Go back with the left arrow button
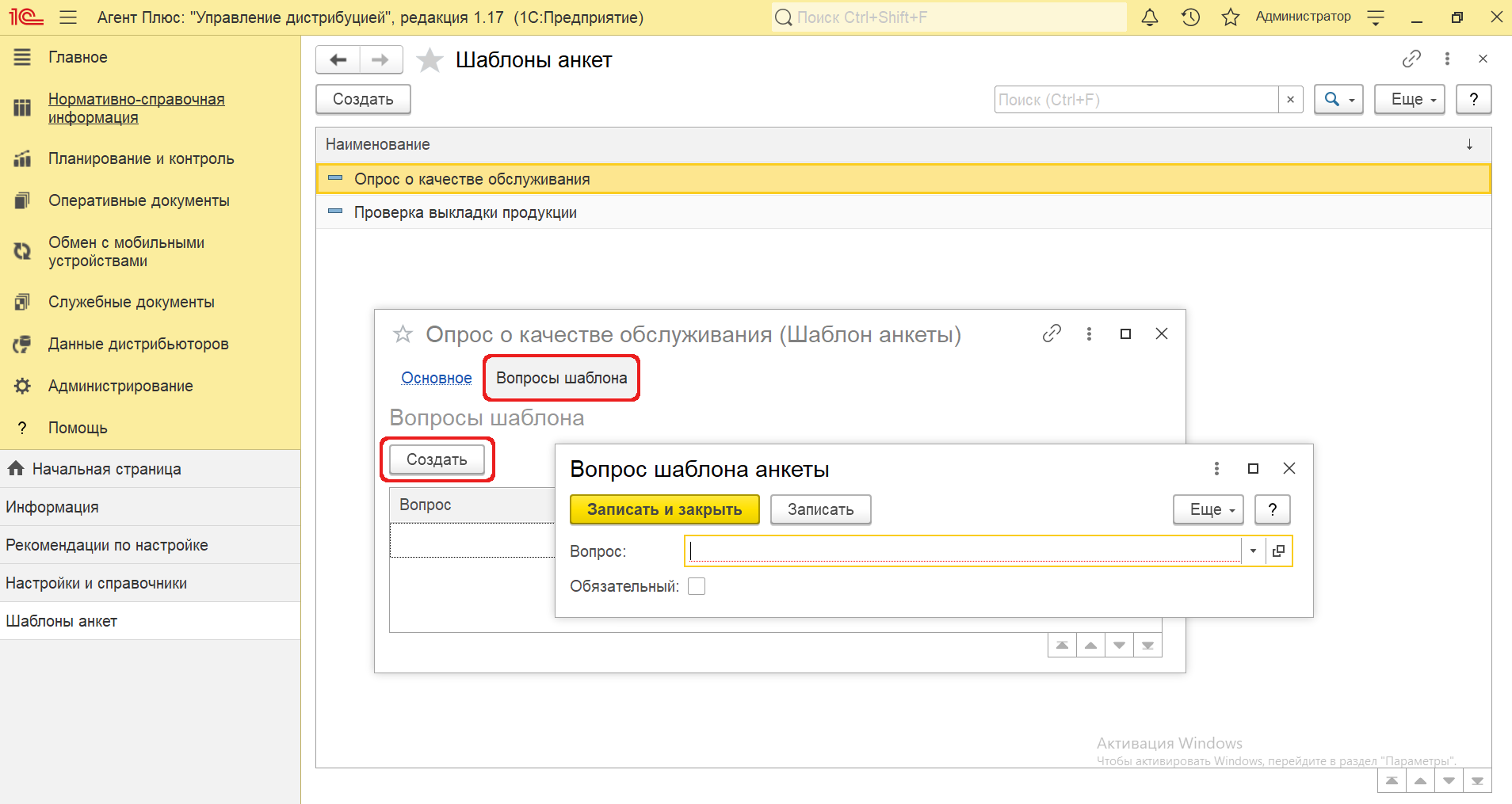The width and height of the screenshot is (1512, 804). pyautogui.click(x=338, y=59)
